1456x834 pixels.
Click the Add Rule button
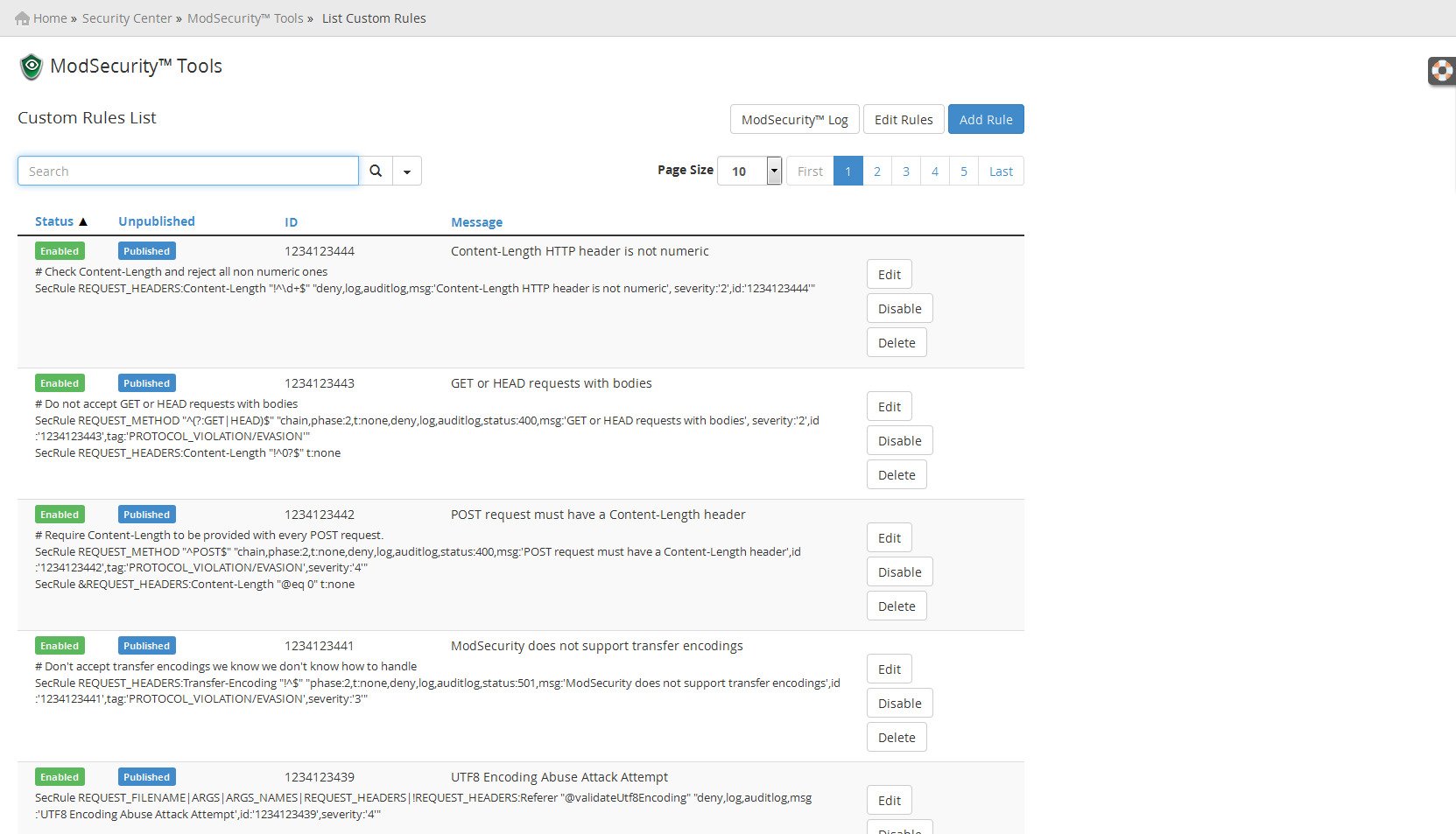(x=986, y=120)
